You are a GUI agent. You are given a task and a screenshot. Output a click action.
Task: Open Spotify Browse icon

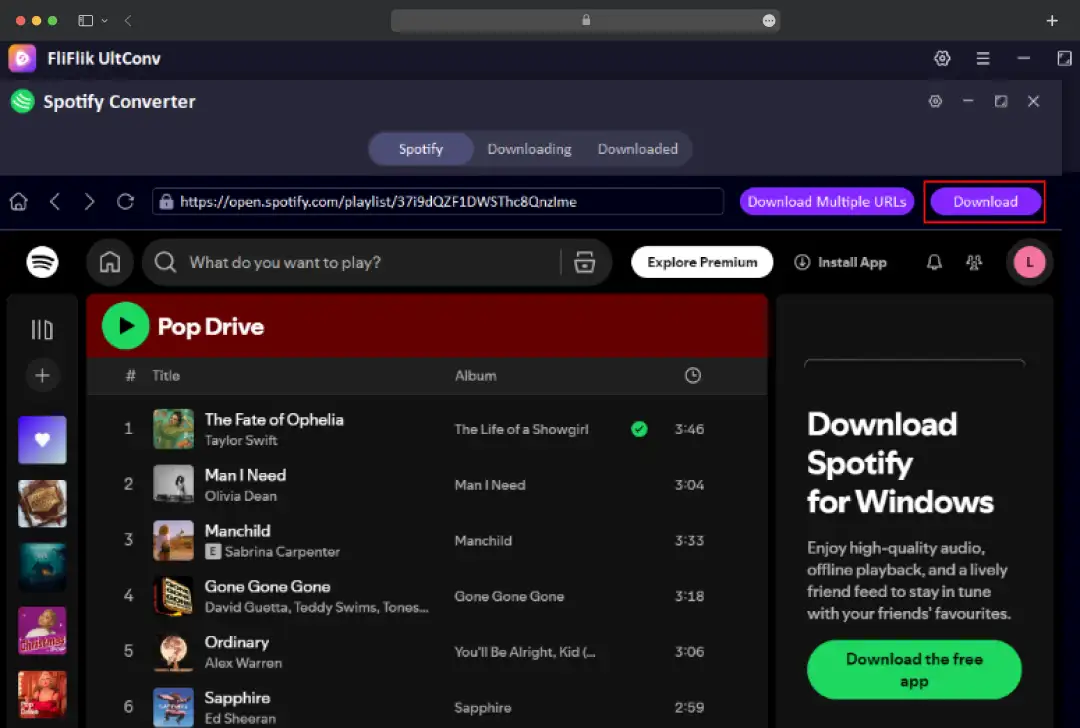coord(585,262)
